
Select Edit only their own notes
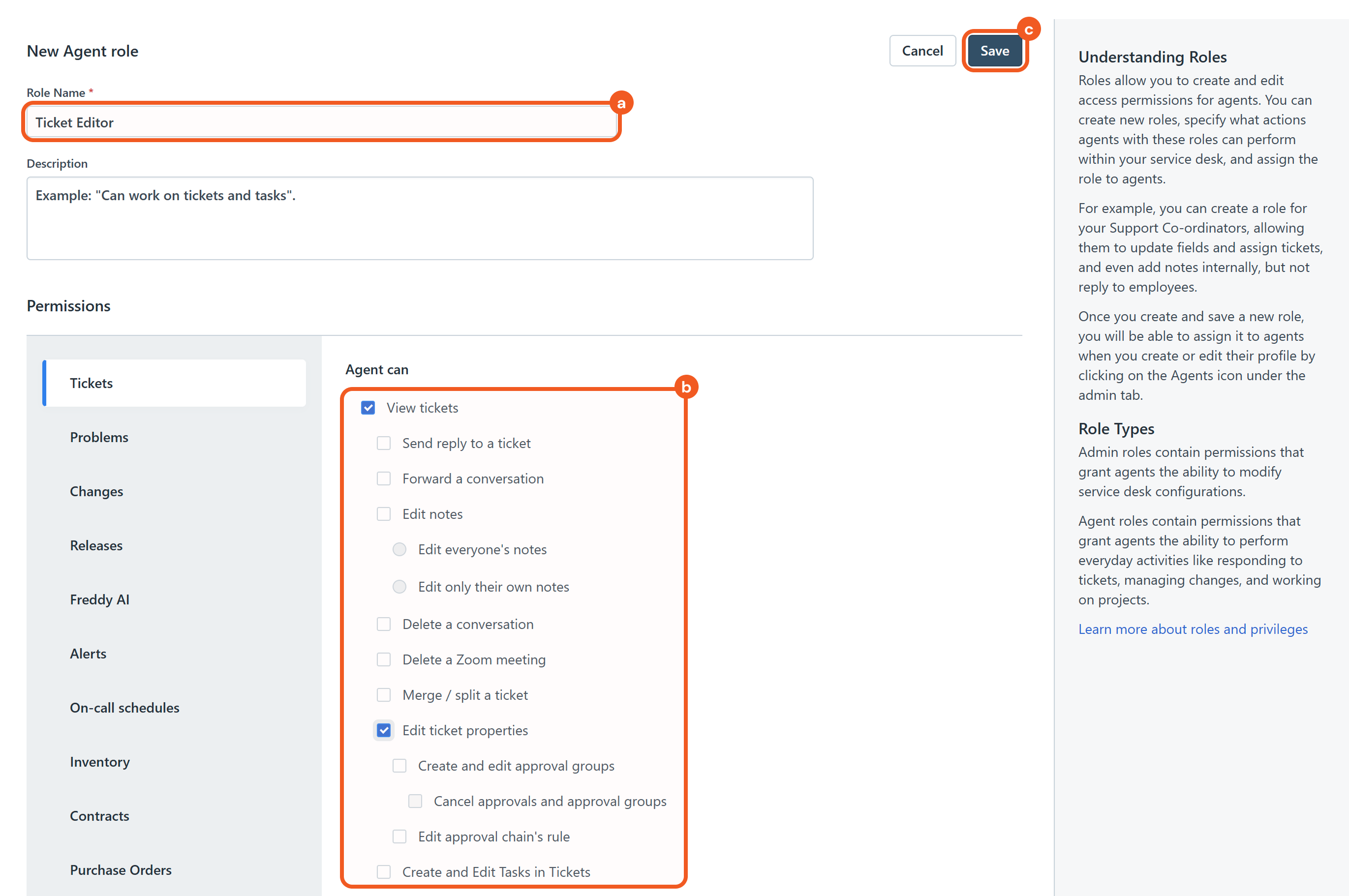point(399,587)
